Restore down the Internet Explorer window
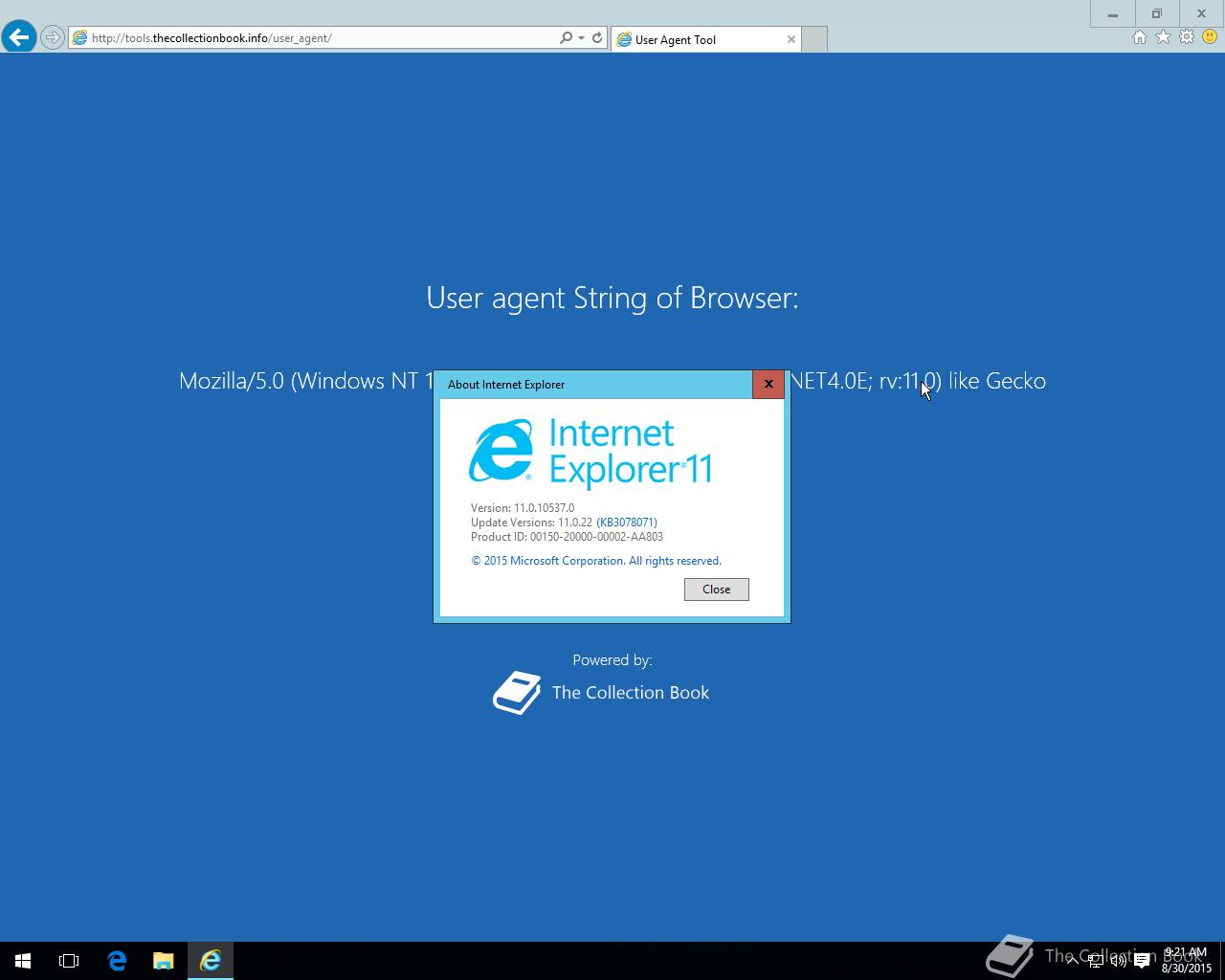This screenshot has width=1225, height=980. click(1157, 13)
